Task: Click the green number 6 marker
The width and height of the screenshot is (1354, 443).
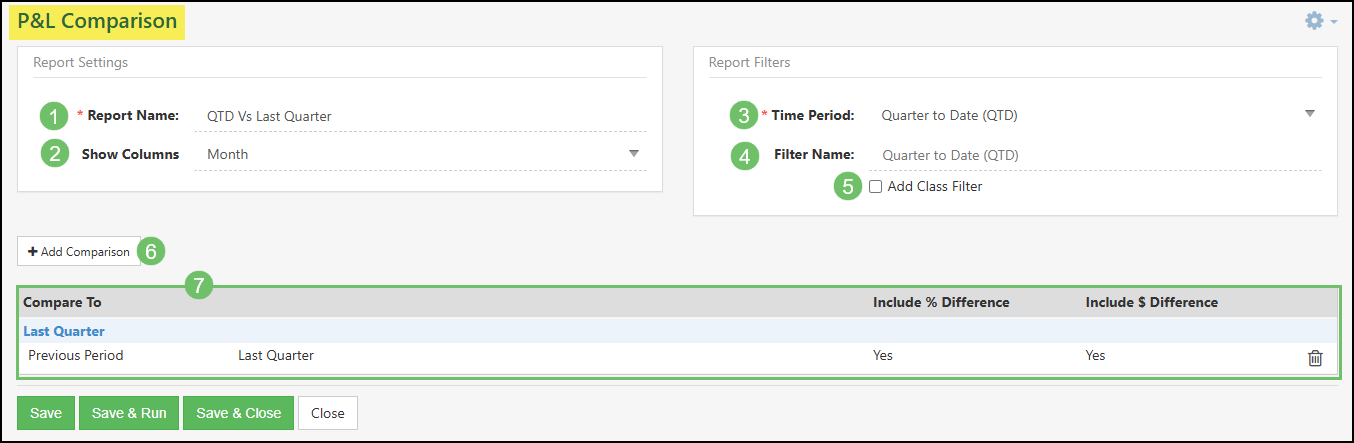Action: (x=151, y=251)
